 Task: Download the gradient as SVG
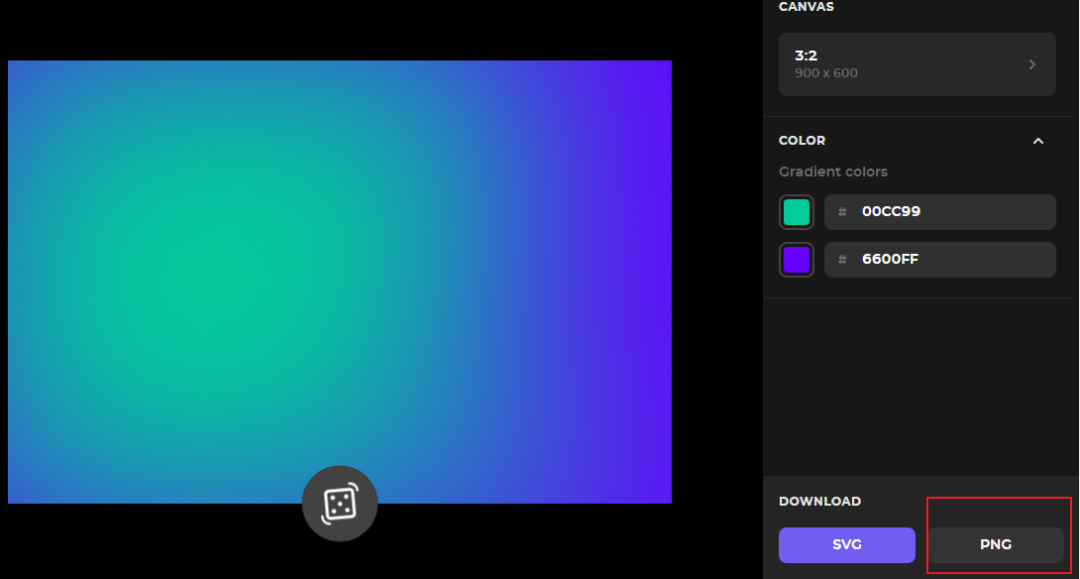[x=847, y=545]
